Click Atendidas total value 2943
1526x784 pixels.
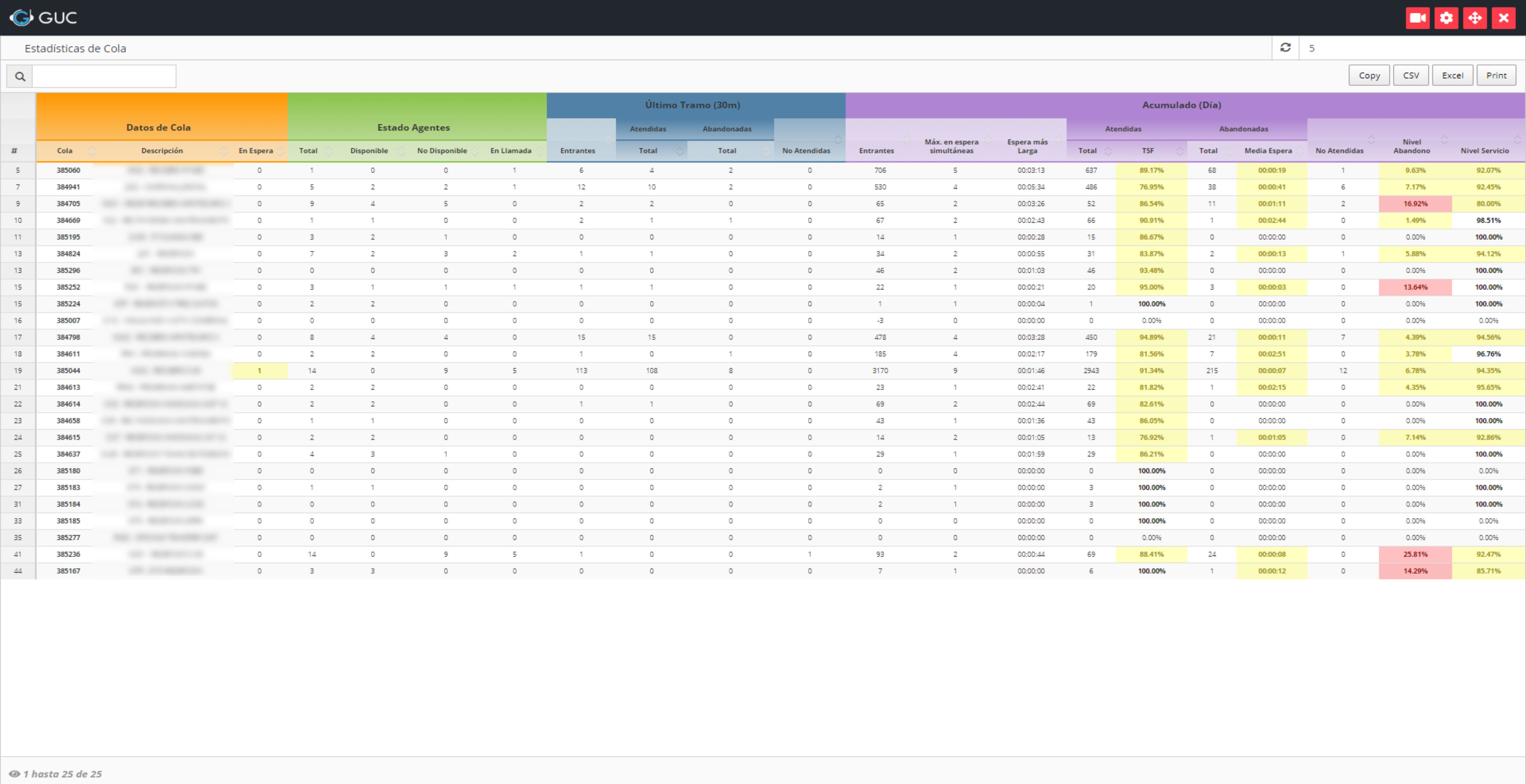point(1091,371)
